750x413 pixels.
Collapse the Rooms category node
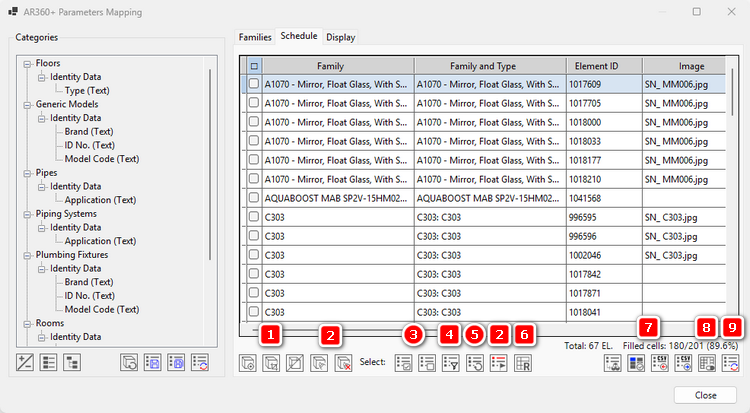click(x=27, y=324)
